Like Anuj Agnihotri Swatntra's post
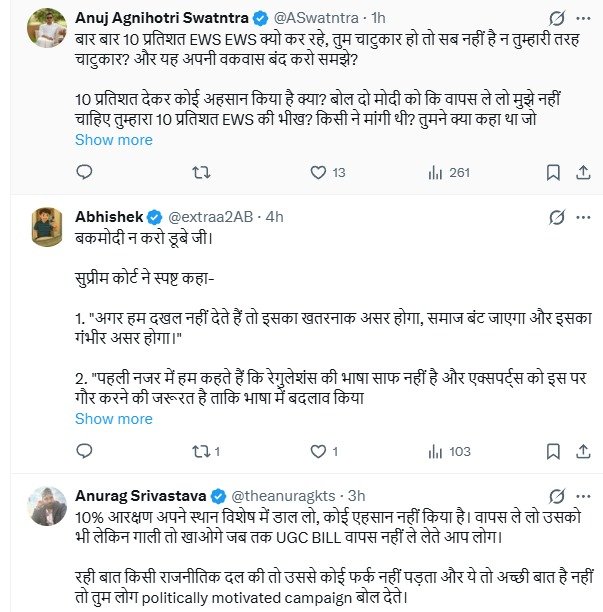The image size is (603, 612). (318, 173)
